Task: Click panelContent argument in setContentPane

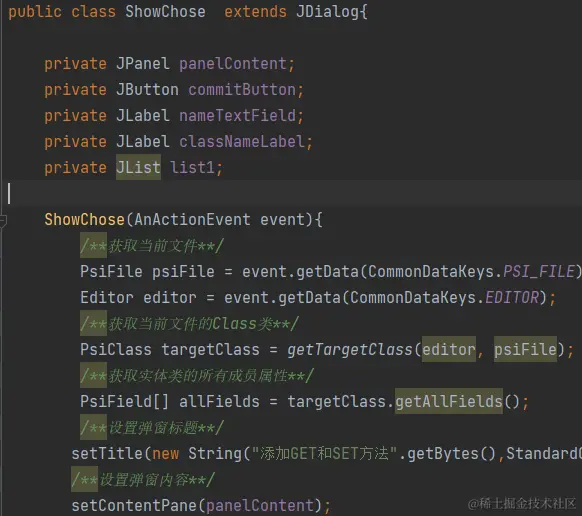Action: [x=259, y=506]
